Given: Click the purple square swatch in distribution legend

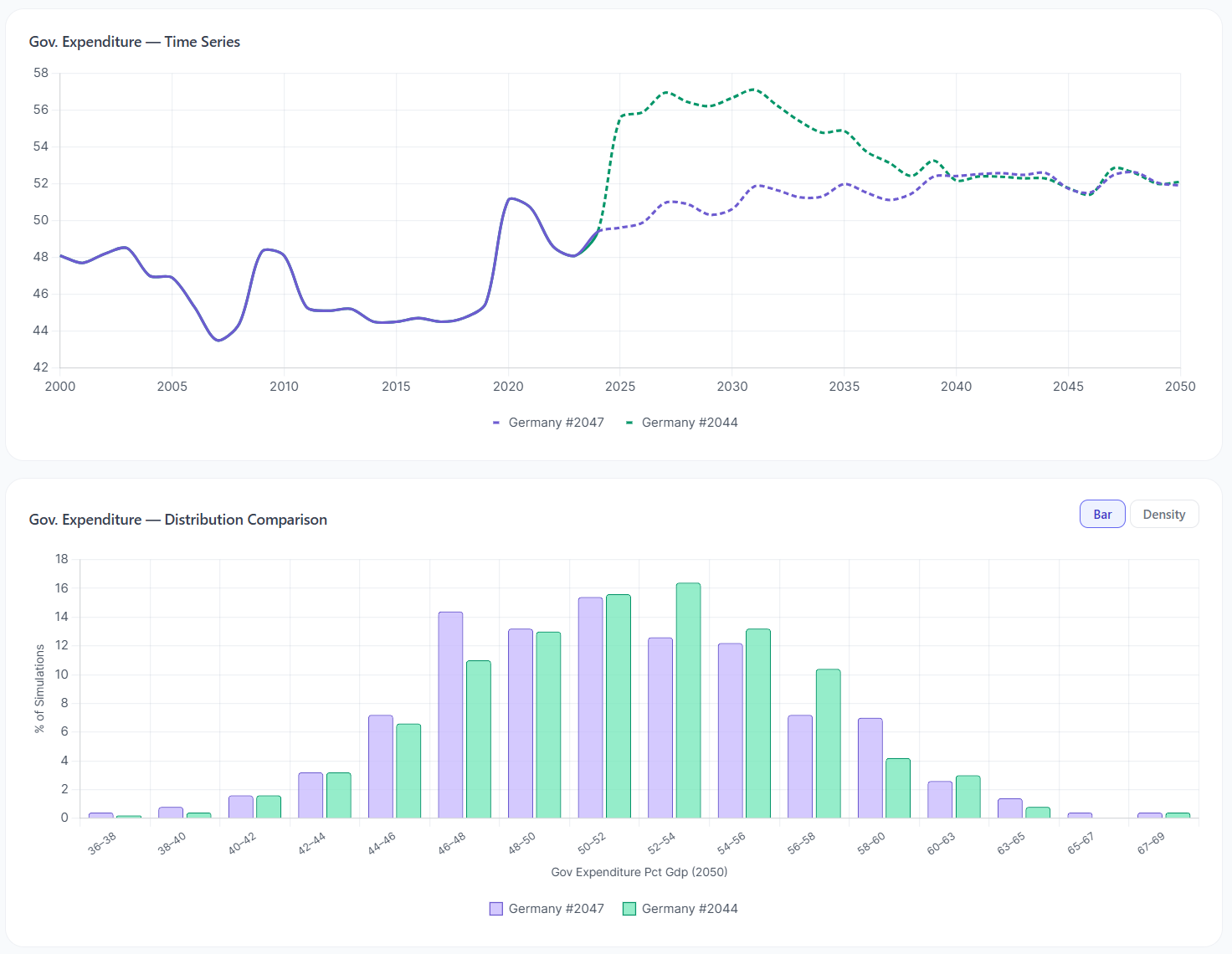Looking at the screenshot, I should pyautogui.click(x=495, y=908).
